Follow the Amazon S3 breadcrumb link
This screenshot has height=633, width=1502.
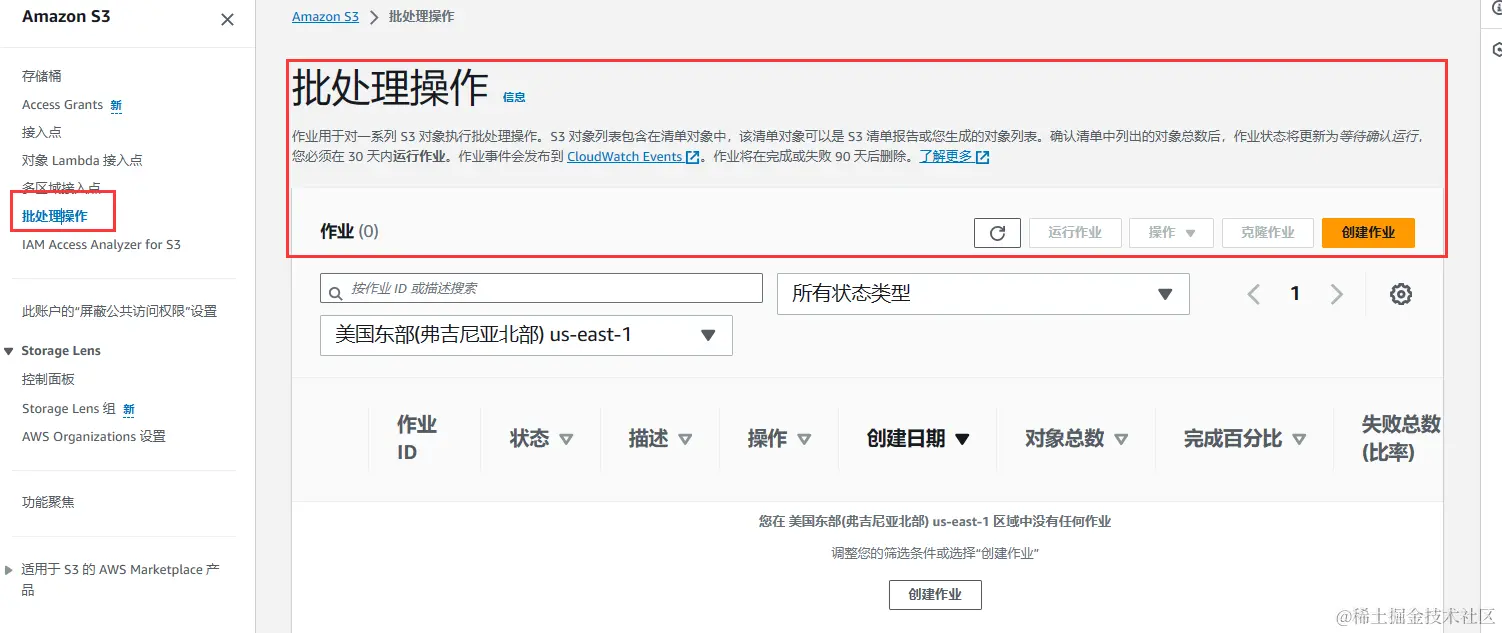coord(325,17)
